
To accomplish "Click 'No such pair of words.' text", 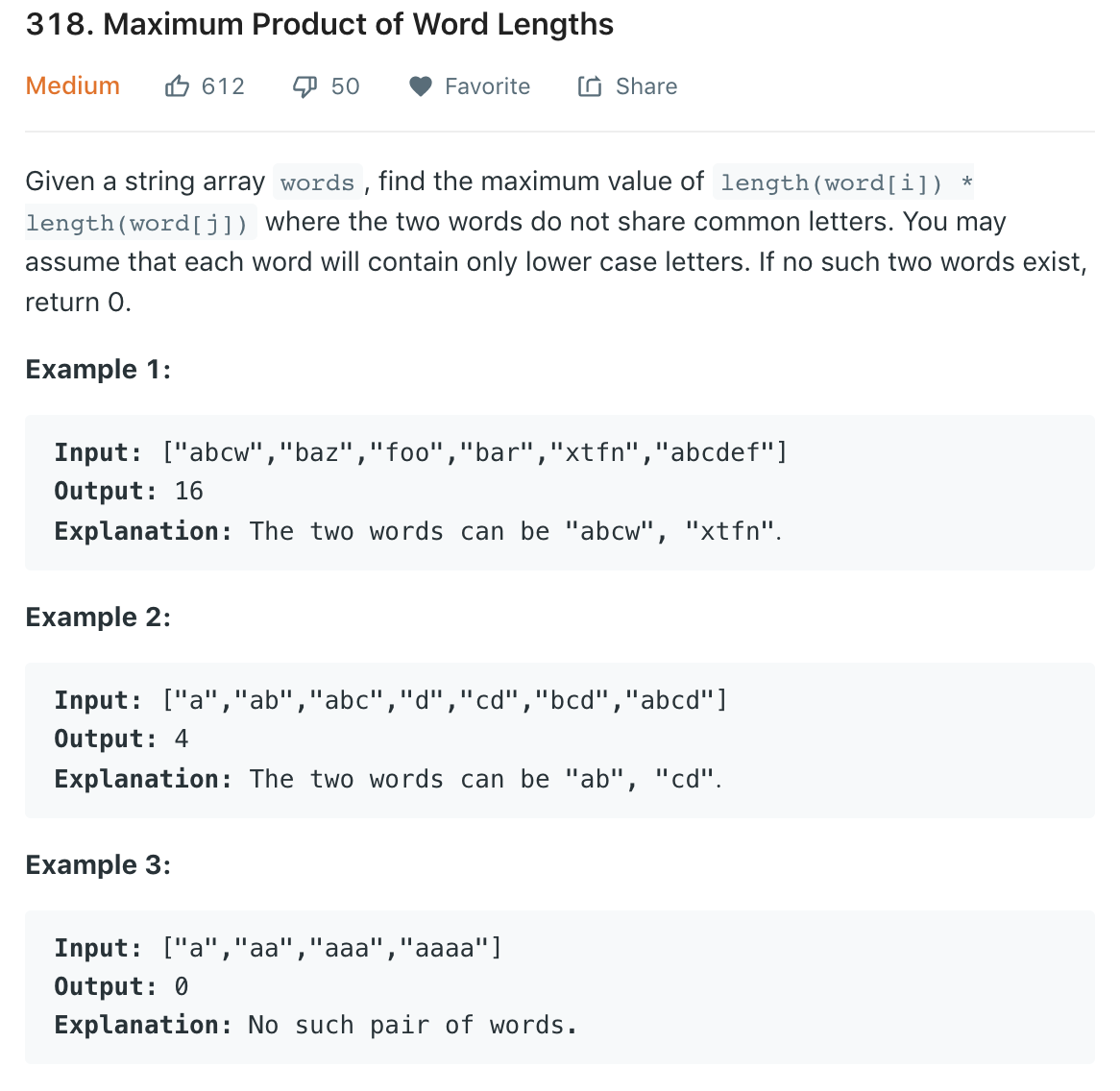I will [x=412, y=1026].
